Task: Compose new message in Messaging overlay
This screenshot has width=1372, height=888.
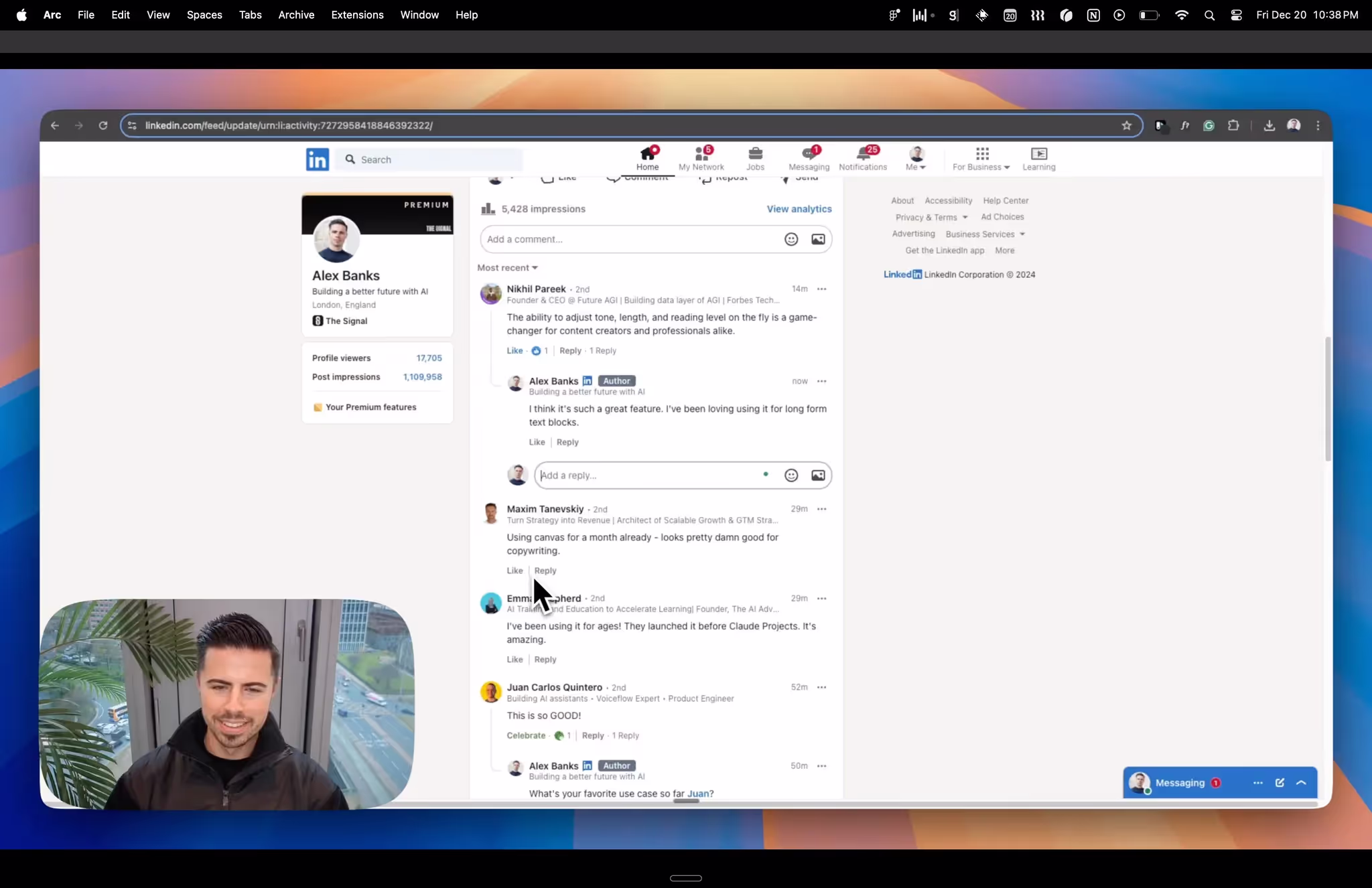Action: pyautogui.click(x=1280, y=783)
